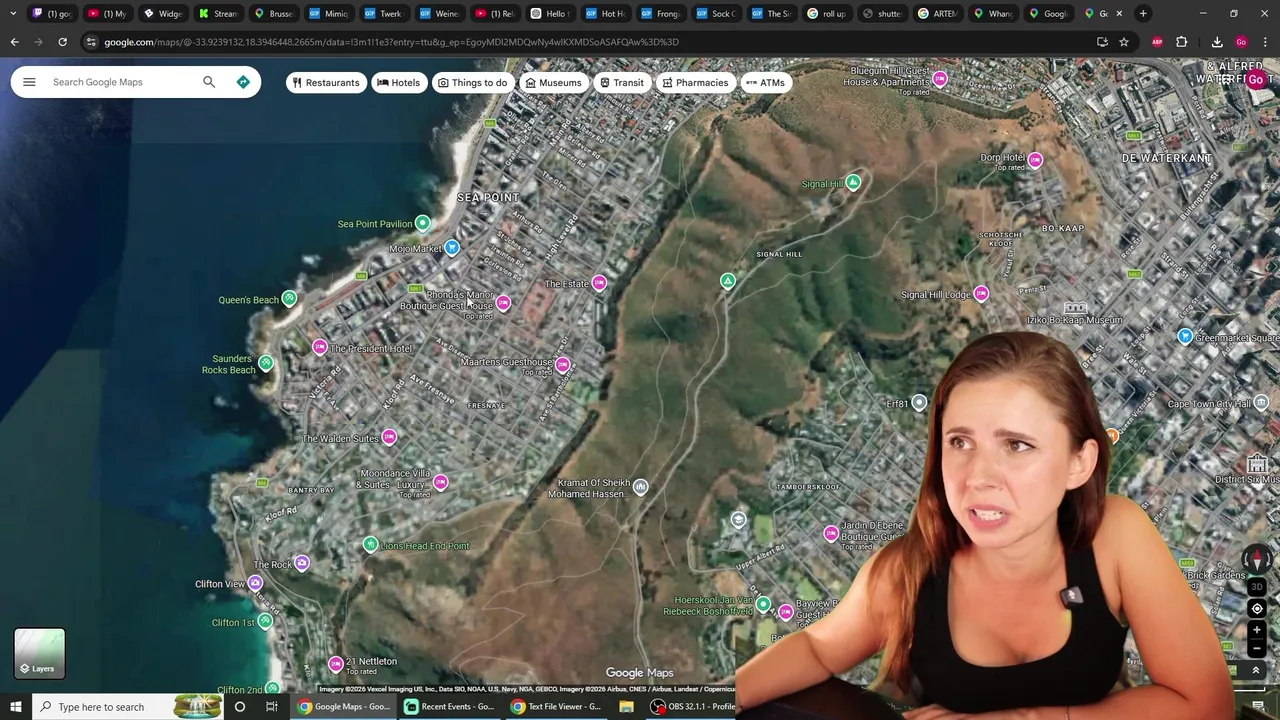Select the Mojo Market pin
Viewport: 1280px width, 720px height.
coord(452,248)
